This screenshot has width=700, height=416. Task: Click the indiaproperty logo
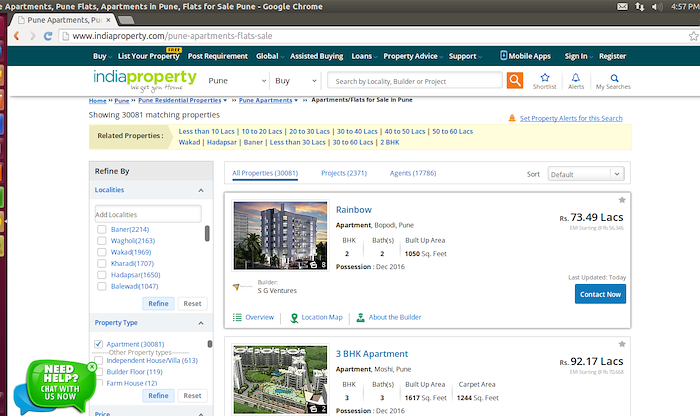pos(145,80)
